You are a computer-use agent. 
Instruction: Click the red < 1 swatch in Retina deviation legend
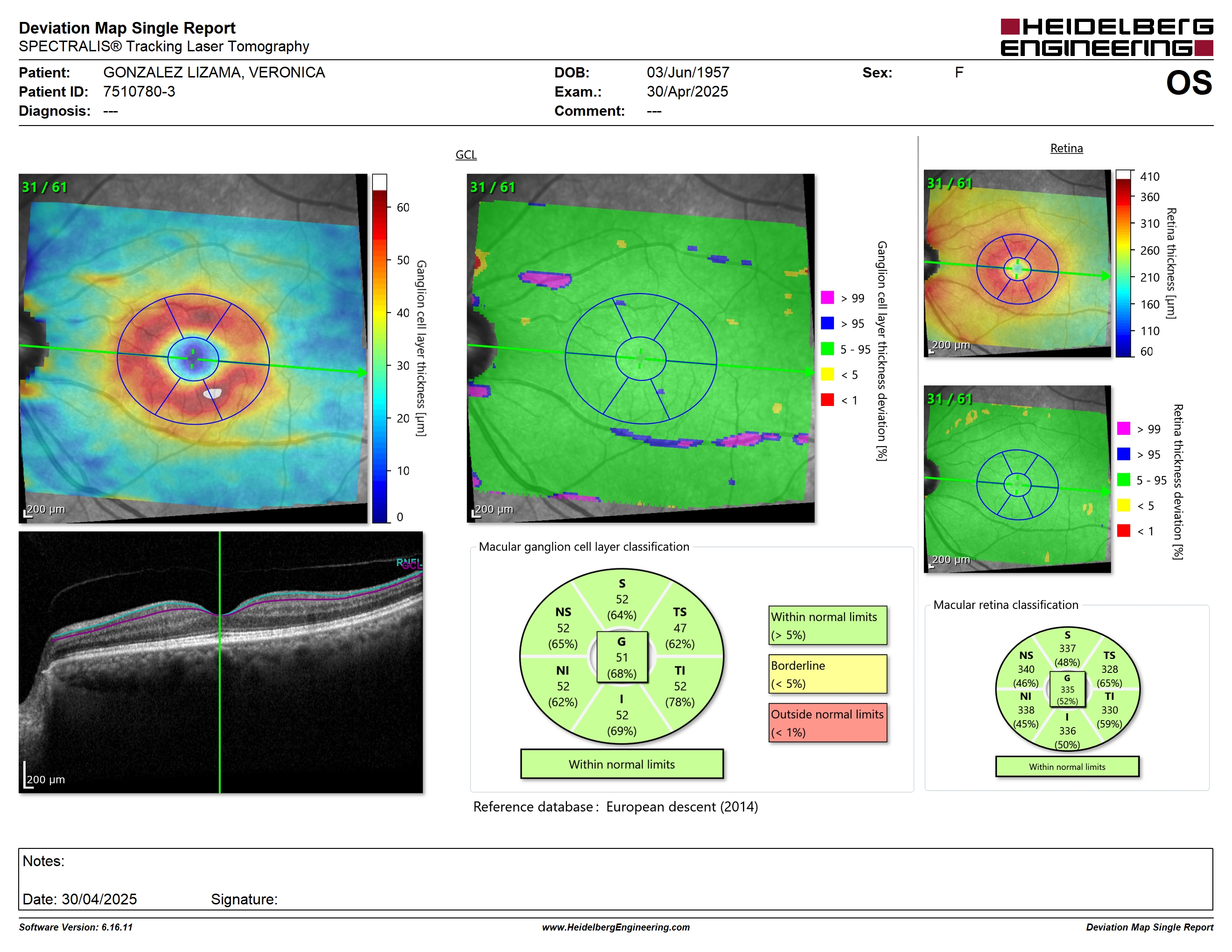click(1123, 530)
